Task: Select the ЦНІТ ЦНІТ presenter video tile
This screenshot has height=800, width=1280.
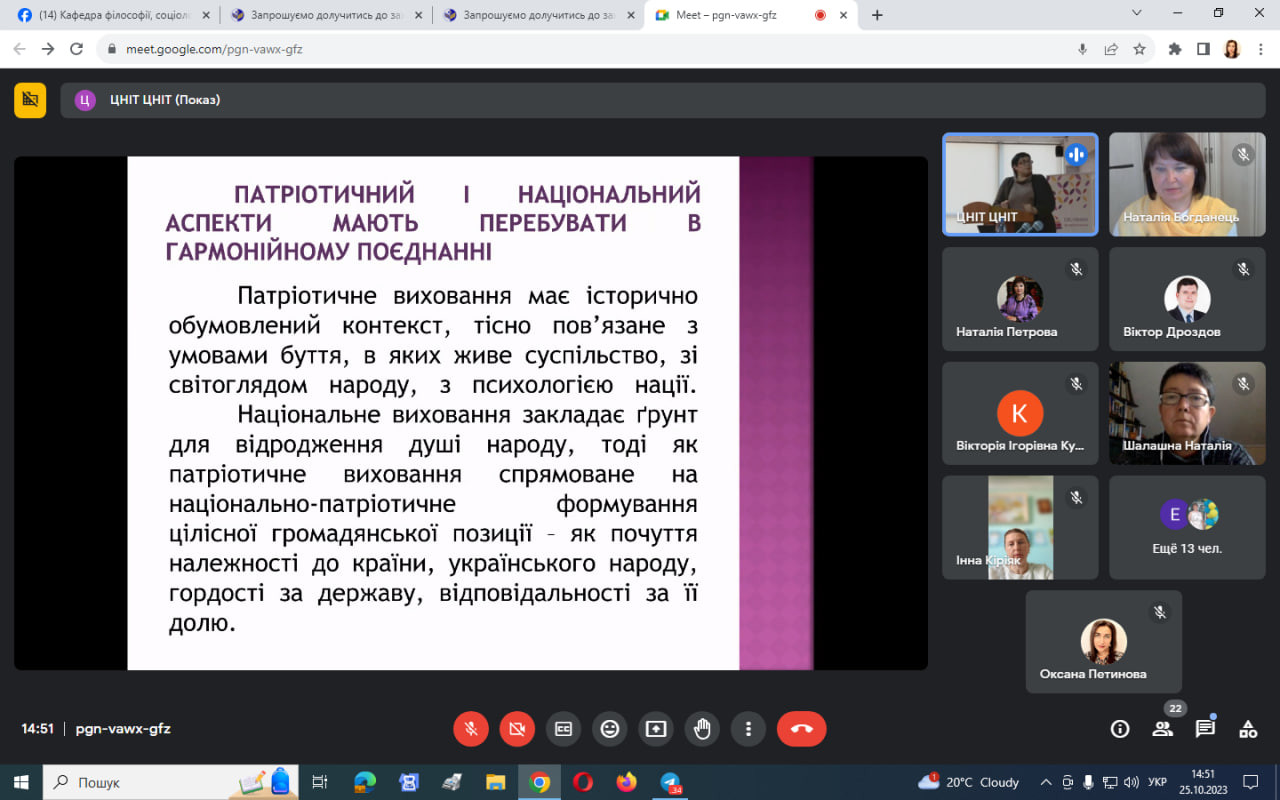Action: (1020, 184)
